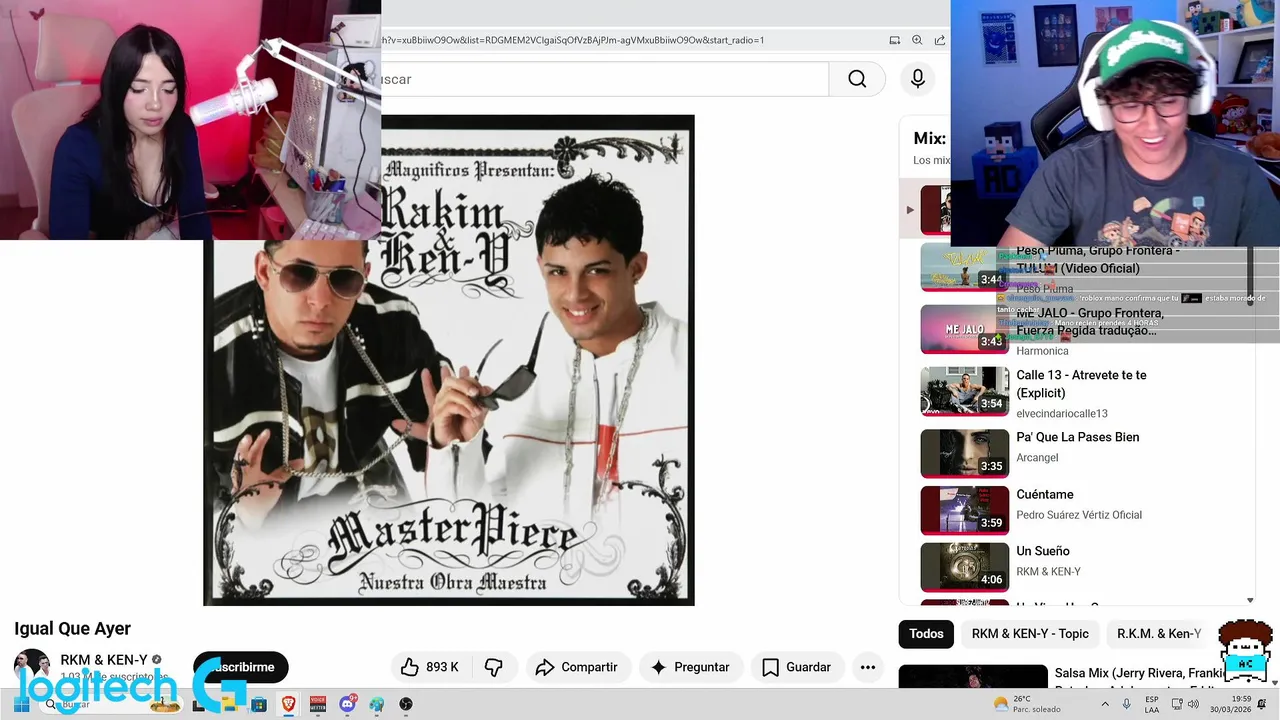Click the MasterPiece album cover video

448,360
